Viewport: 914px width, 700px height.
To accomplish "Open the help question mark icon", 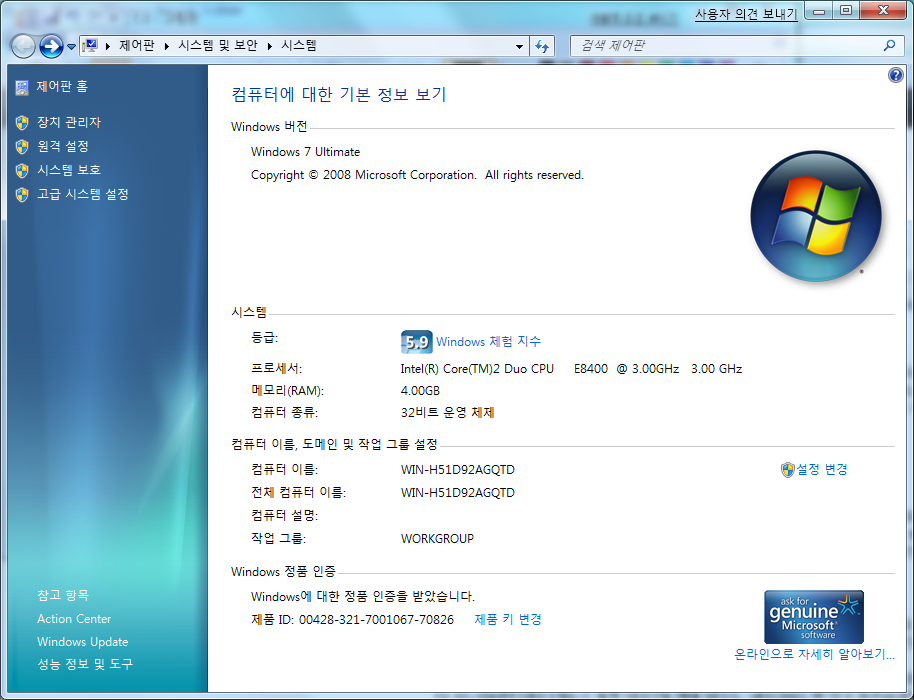I will (x=895, y=75).
